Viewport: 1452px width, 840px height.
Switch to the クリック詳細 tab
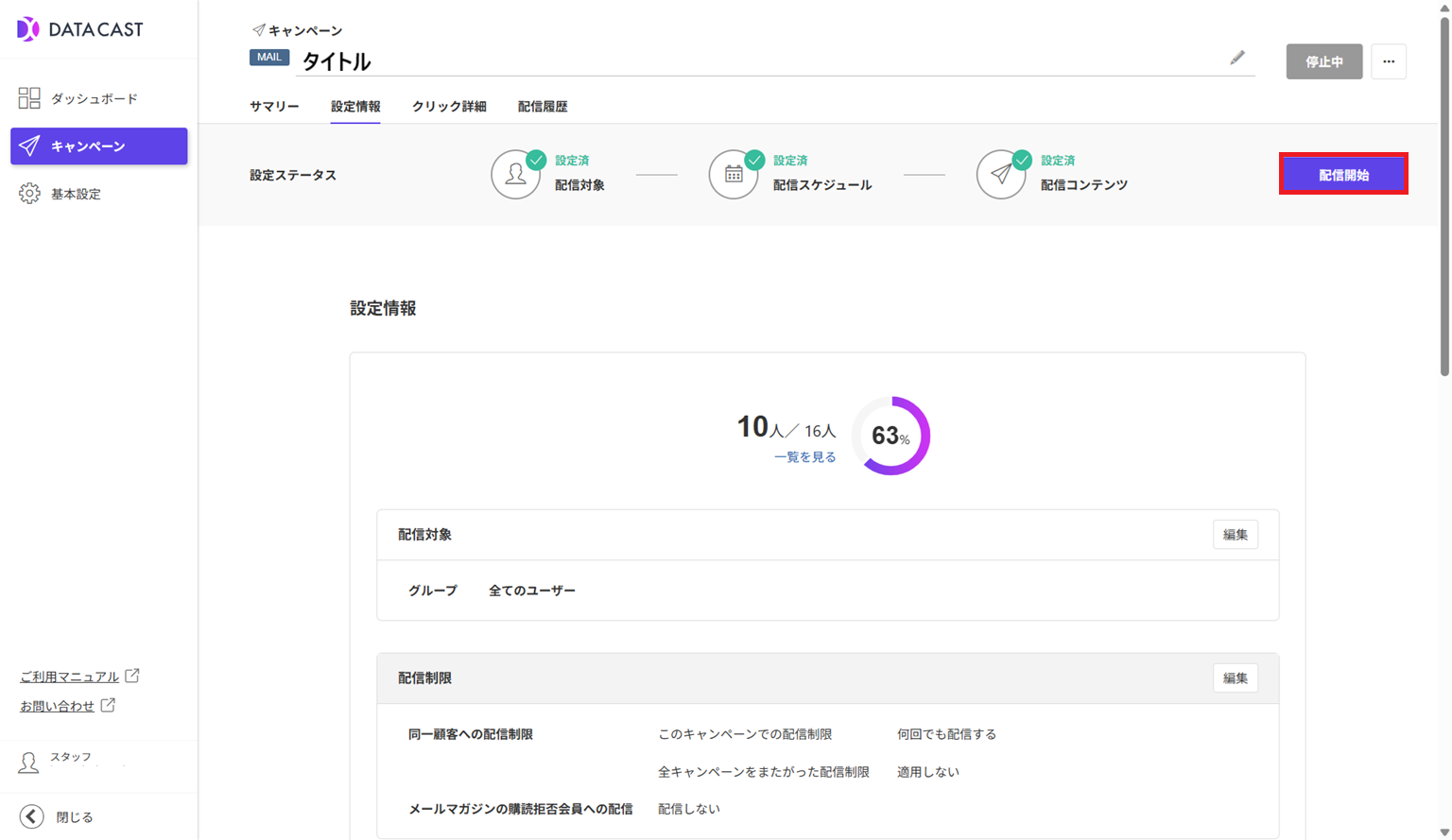click(x=449, y=107)
